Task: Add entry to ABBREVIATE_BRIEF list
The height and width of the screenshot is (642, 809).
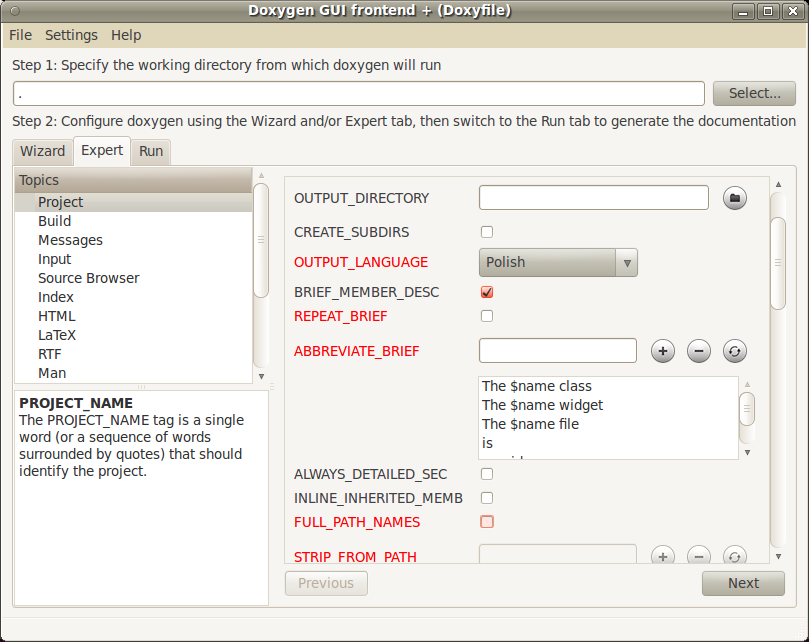Action: pyautogui.click(x=663, y=351)
